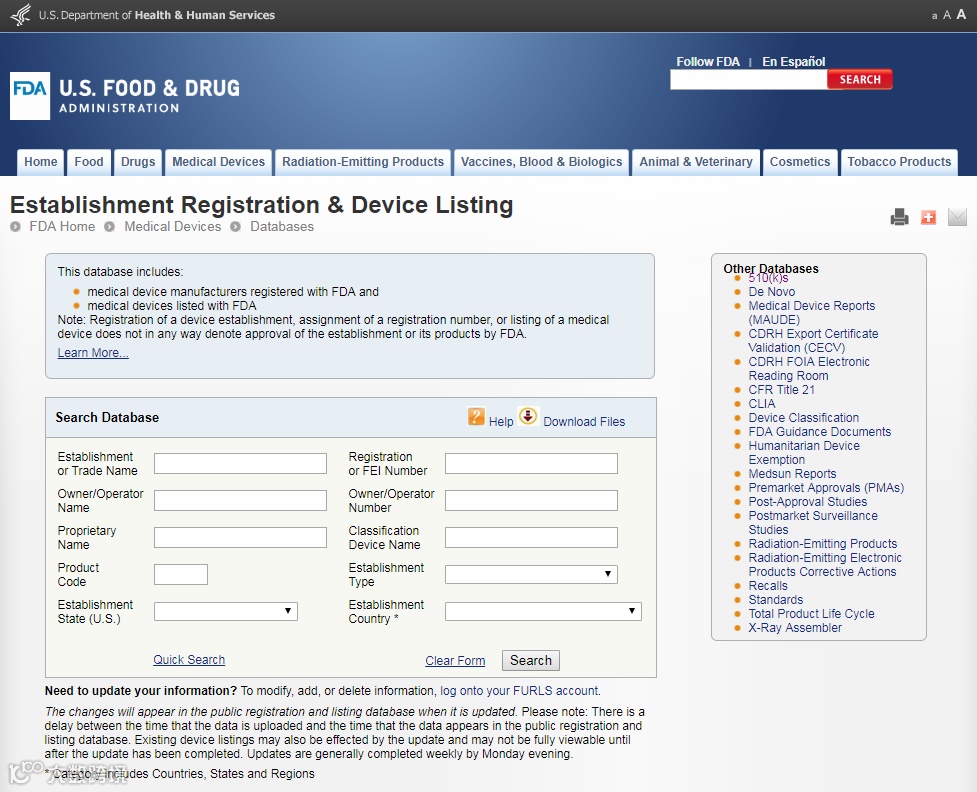Open the CLIA link
This screenshot has height=792, width=977.
pos(761,404)
